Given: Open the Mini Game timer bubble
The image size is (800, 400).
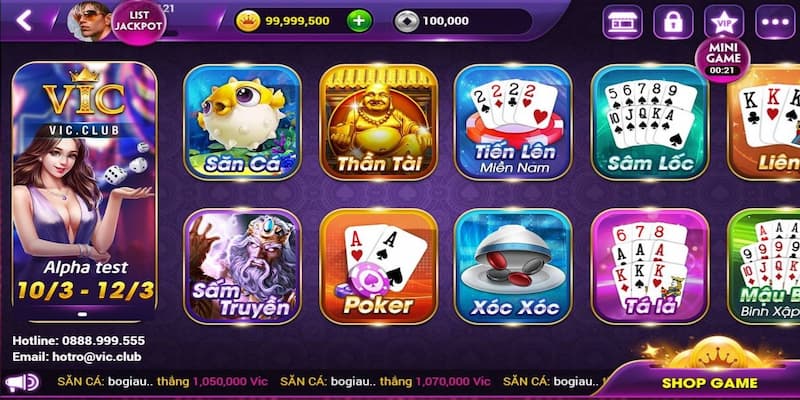Looking at the screenshot, I should pyautogui.click(x=722, y=59).
